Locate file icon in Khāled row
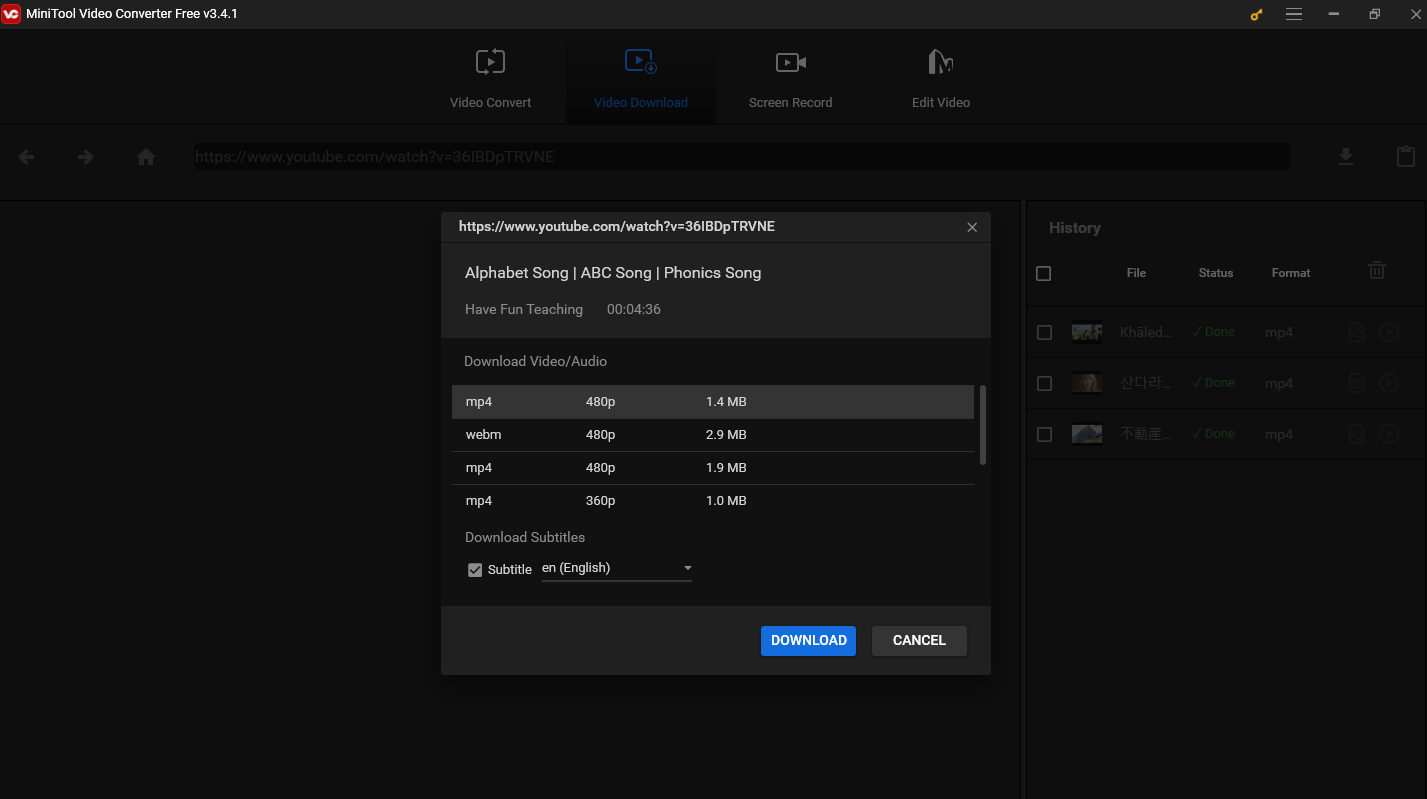1427x799 pixels. click(1357, 332)
